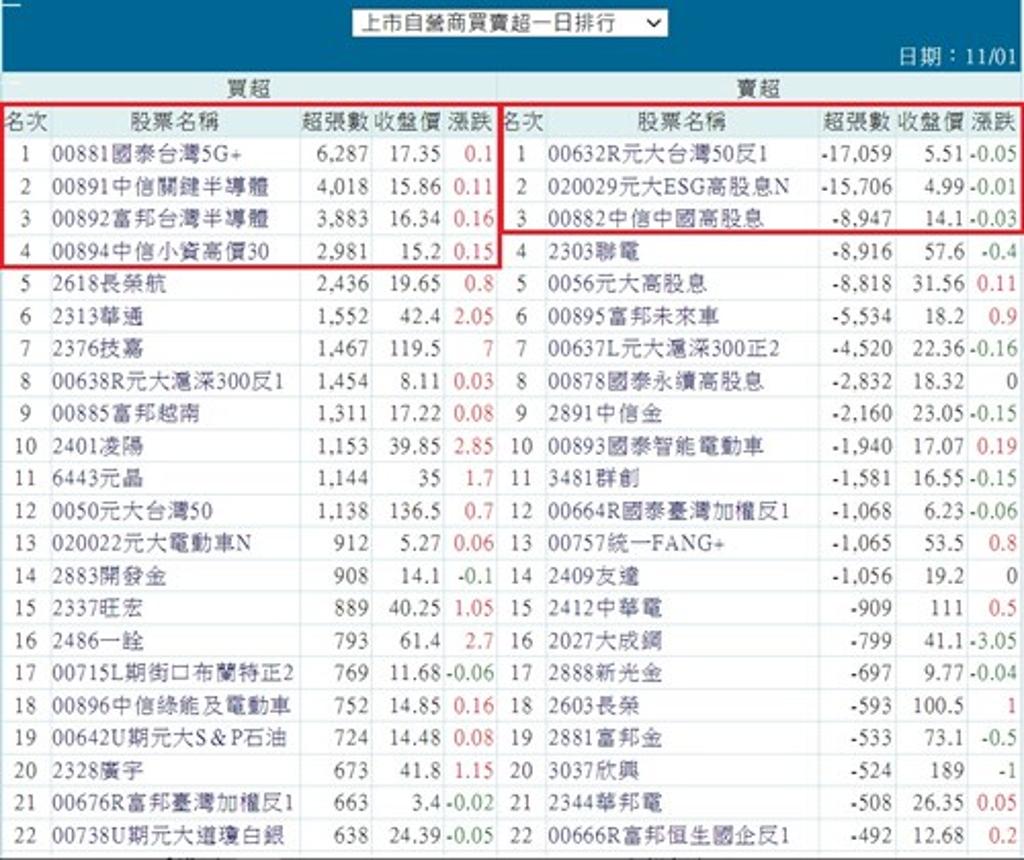Click 2881富邦金 stock name
1024x860 pixels.
click(605, 738)
